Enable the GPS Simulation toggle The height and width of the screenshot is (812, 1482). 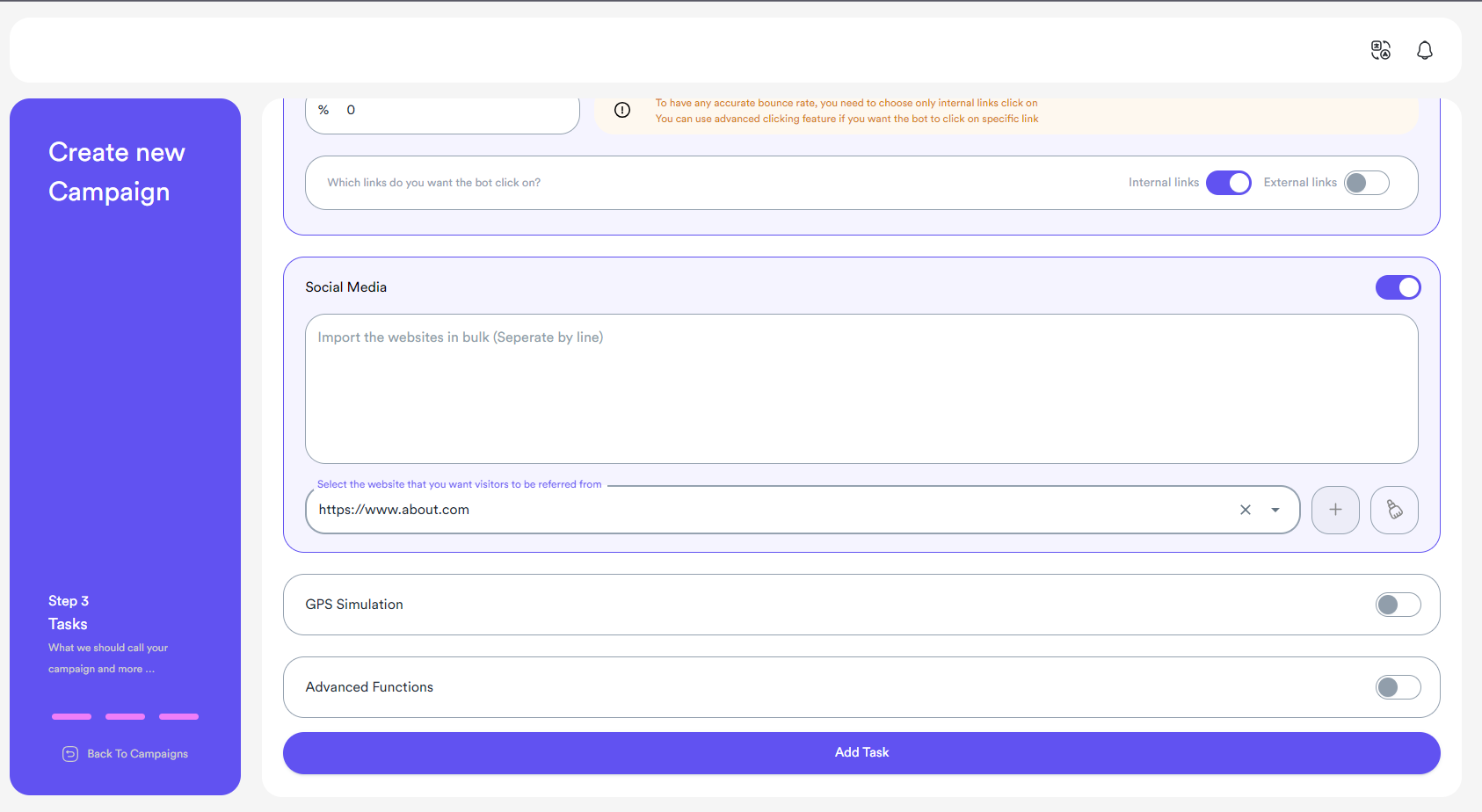click(x=1398, y=605)
